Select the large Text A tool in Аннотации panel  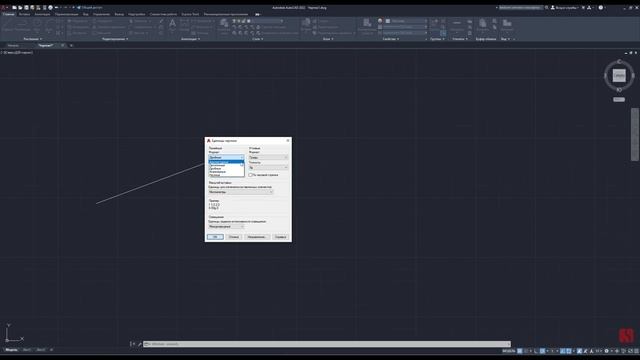(172, 25)
